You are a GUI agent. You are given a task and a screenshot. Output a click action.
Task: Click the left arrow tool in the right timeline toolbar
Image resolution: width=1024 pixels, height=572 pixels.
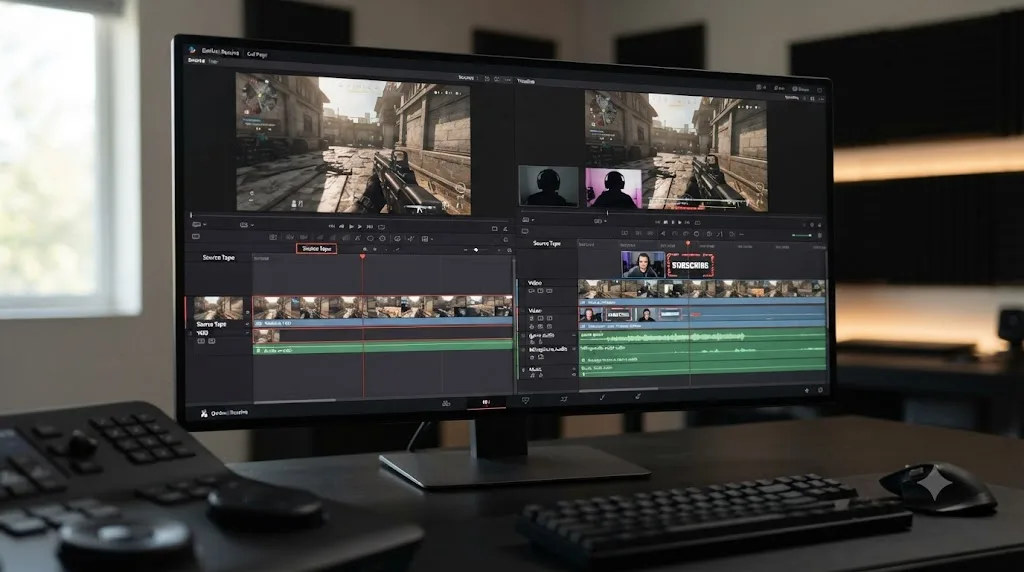[663, 234]
